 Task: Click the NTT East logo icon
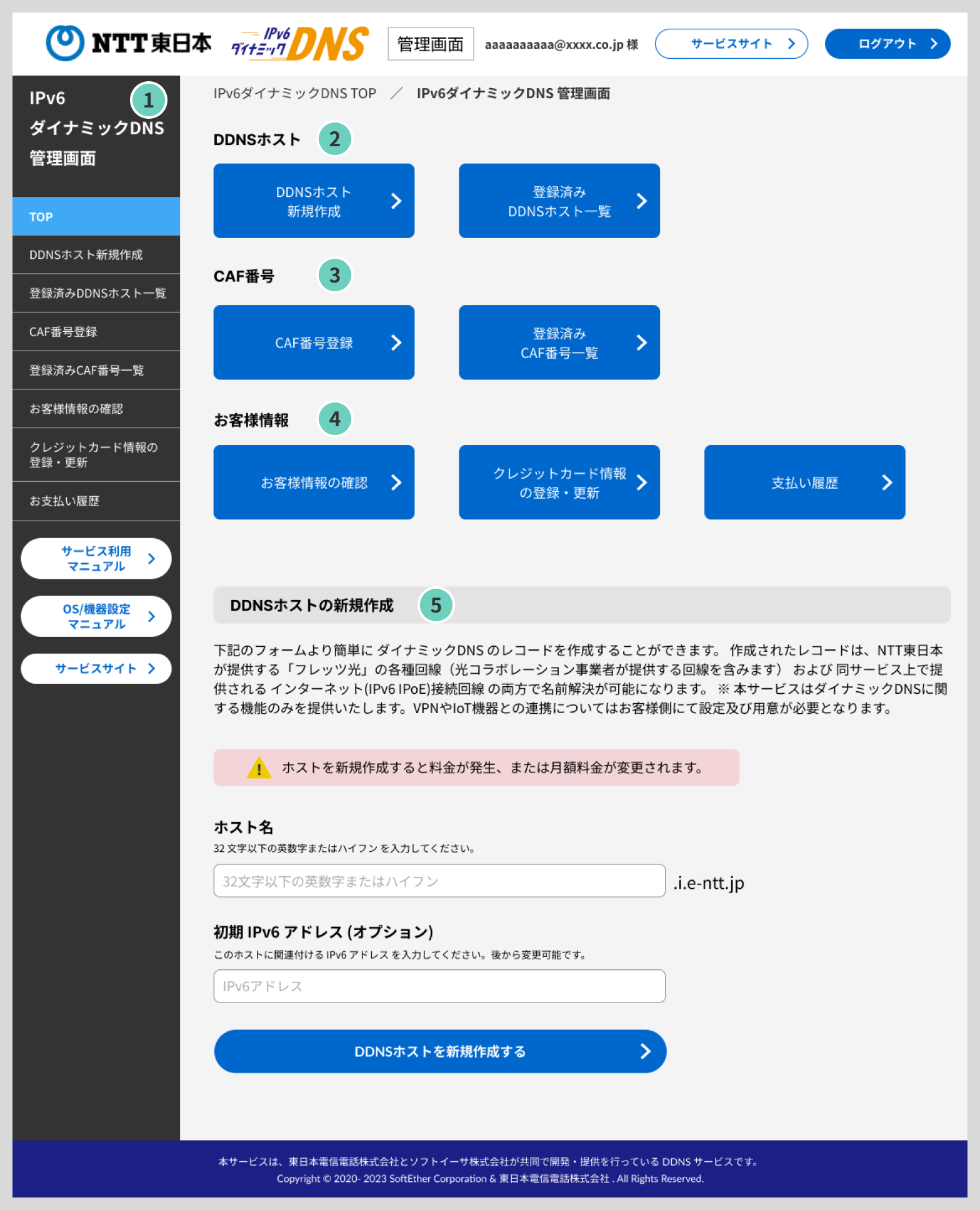coord(65,43)
